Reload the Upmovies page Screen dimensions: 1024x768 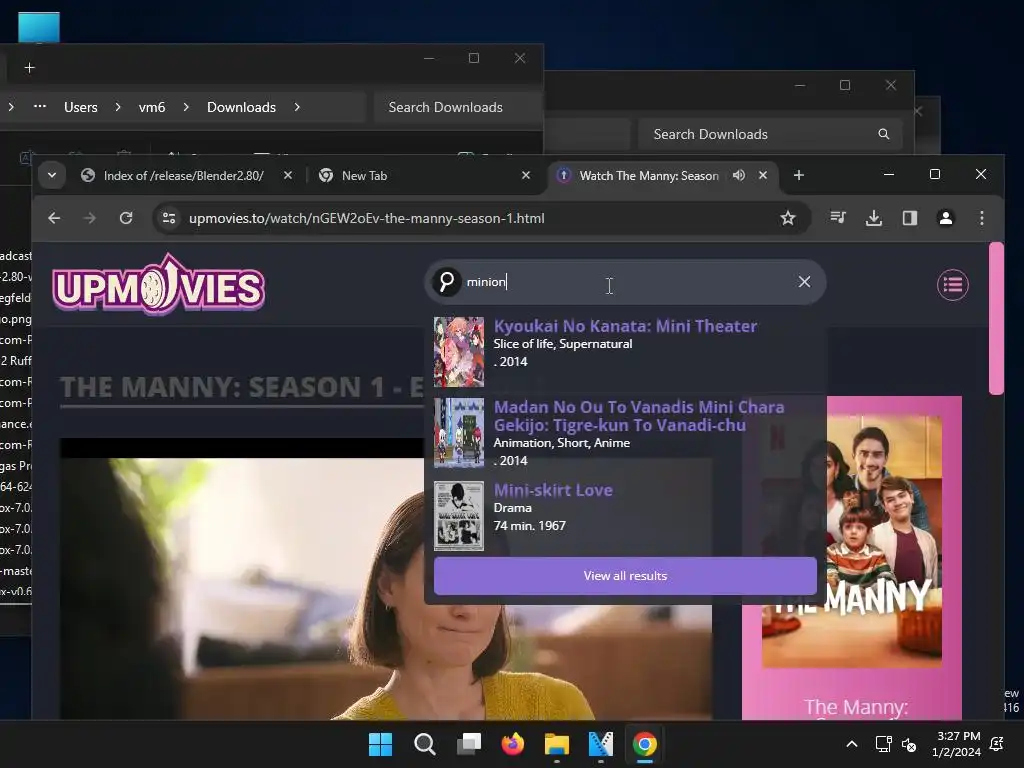pos(126,218)
